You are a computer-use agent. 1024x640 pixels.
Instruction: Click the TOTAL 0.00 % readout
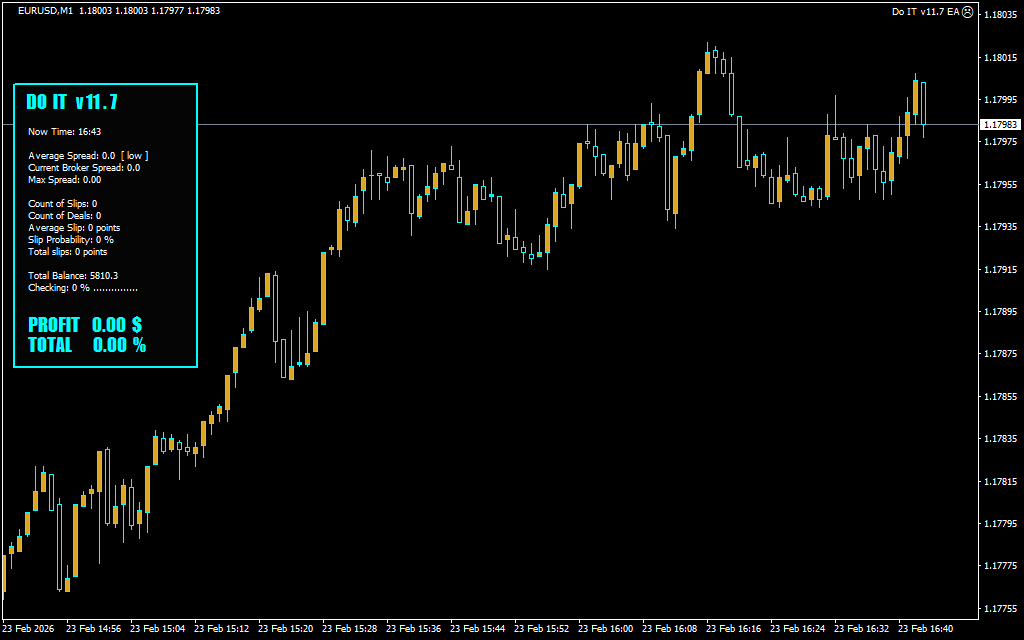pos(87,345)
